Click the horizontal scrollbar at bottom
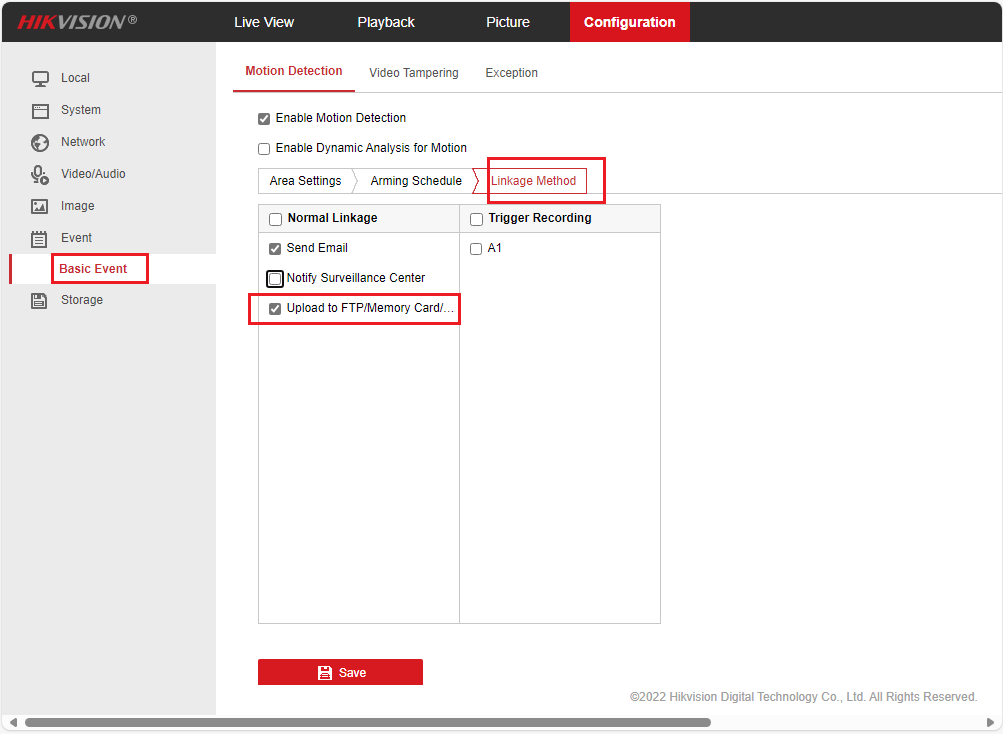 (367, 722)
